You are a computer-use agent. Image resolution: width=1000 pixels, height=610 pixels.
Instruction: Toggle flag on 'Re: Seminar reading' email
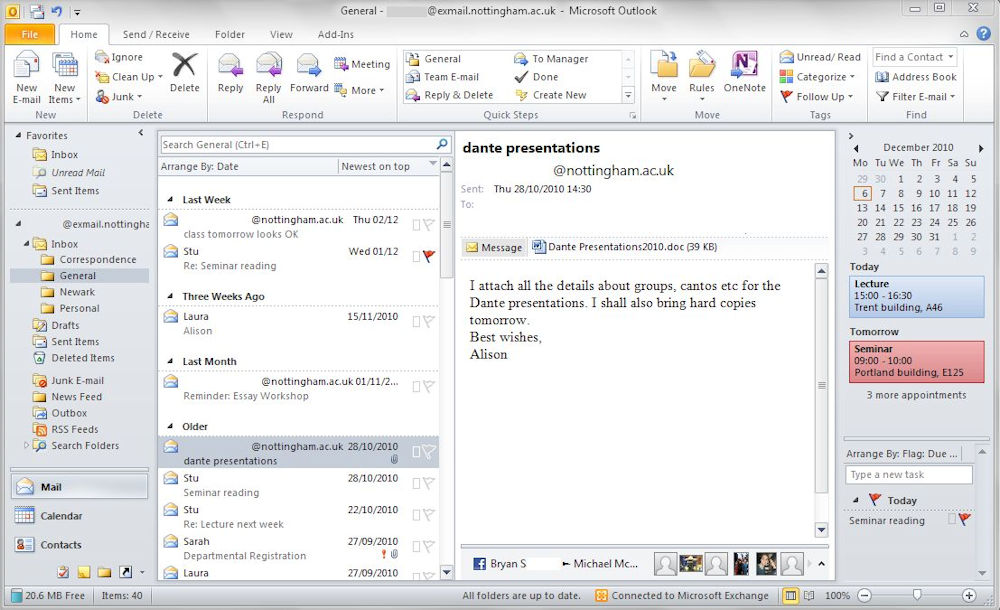point(429,256)
